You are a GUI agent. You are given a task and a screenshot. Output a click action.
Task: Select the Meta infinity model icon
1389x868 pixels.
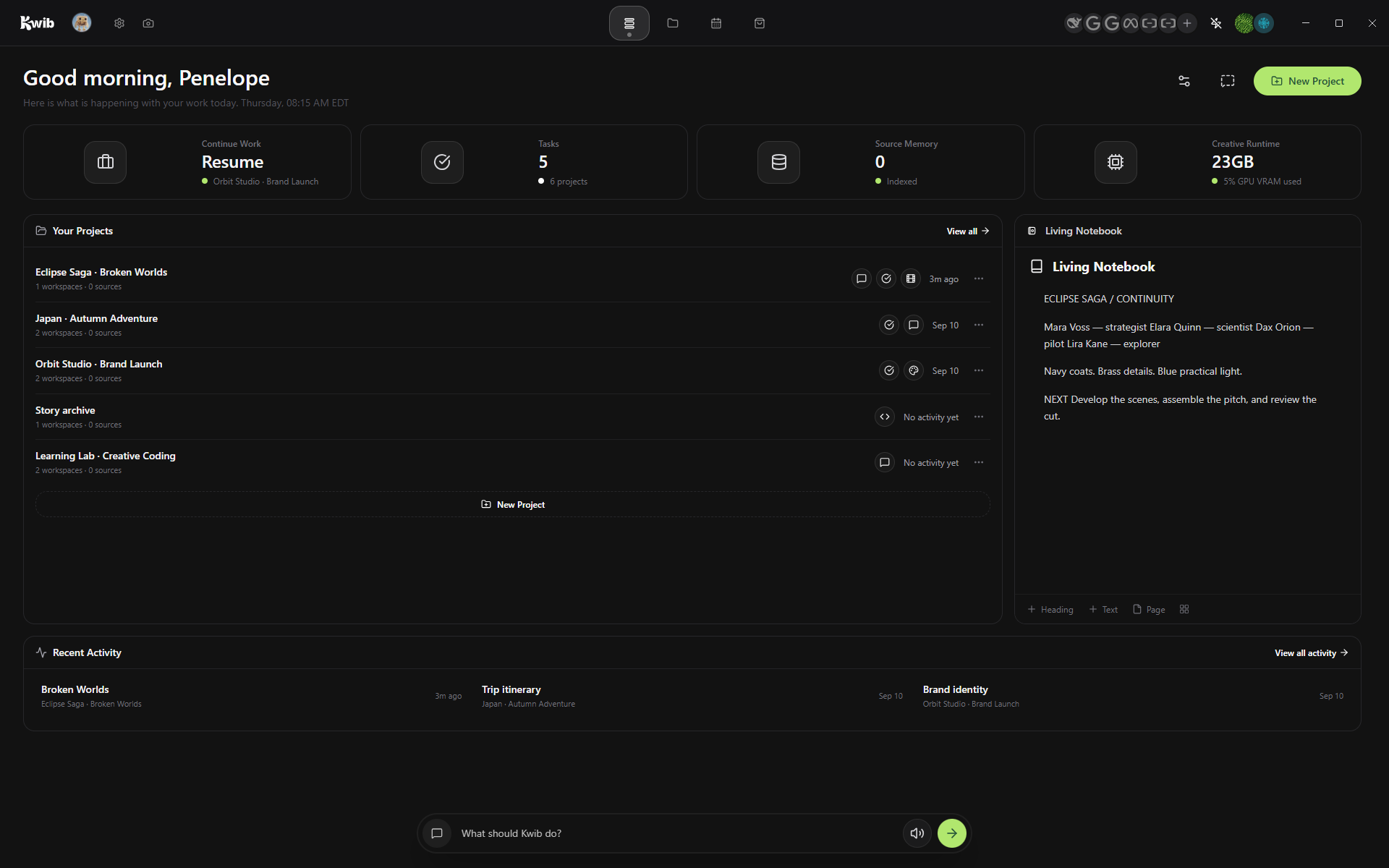(x=1131, y=23)
